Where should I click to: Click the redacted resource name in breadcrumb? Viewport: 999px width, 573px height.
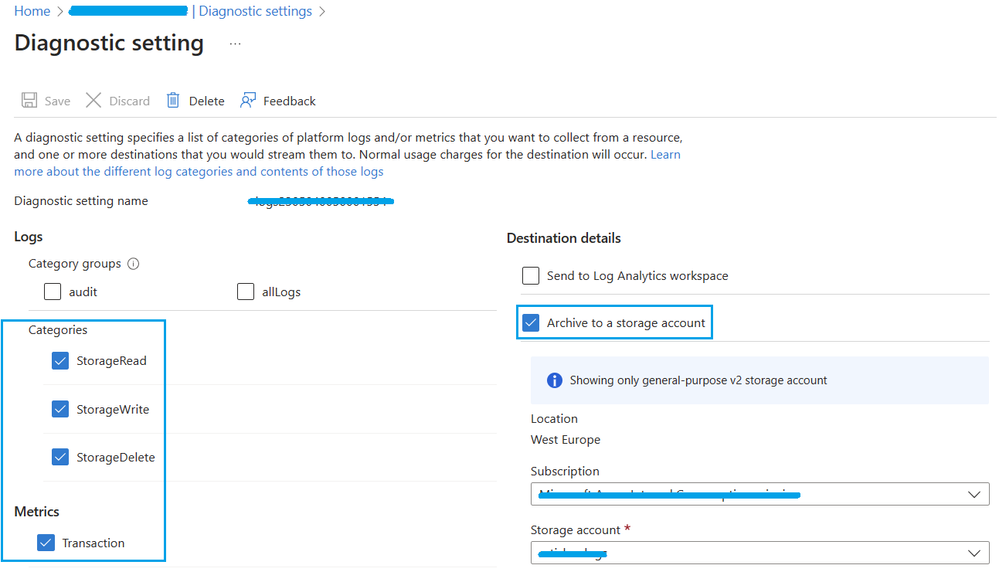point(127,11)
